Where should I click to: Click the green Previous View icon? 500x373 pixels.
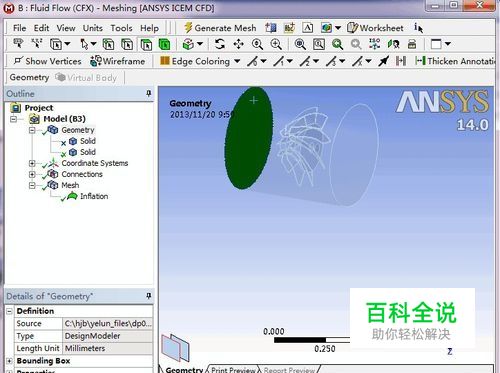[x=337, y=44]
